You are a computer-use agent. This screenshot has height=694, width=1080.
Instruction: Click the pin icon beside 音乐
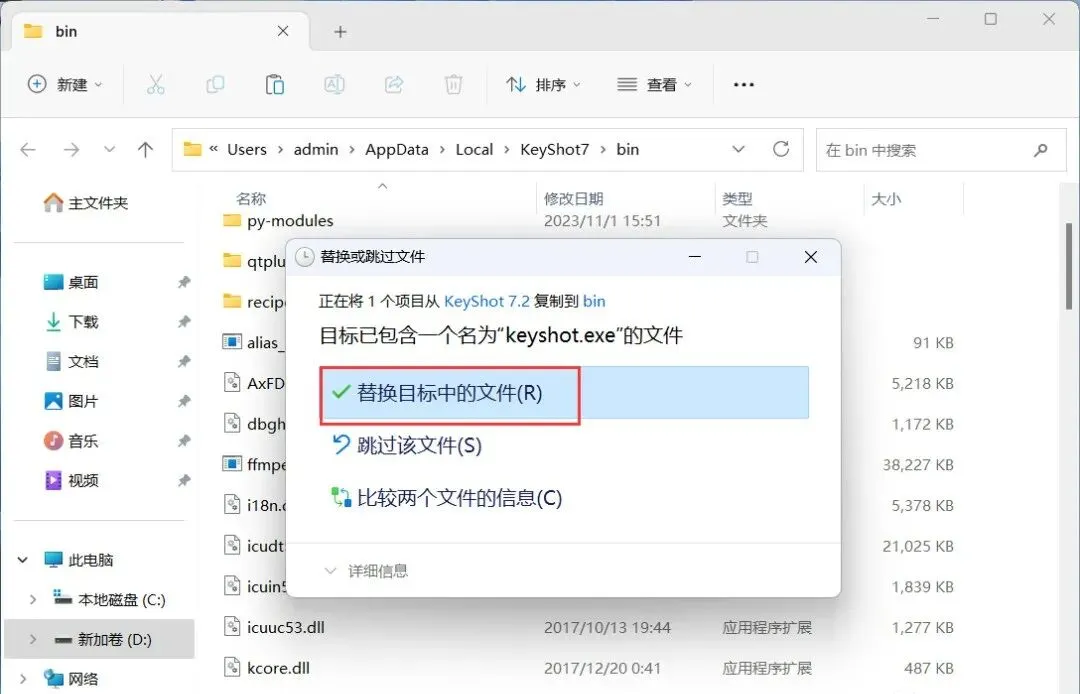click(x=184, y=441)
